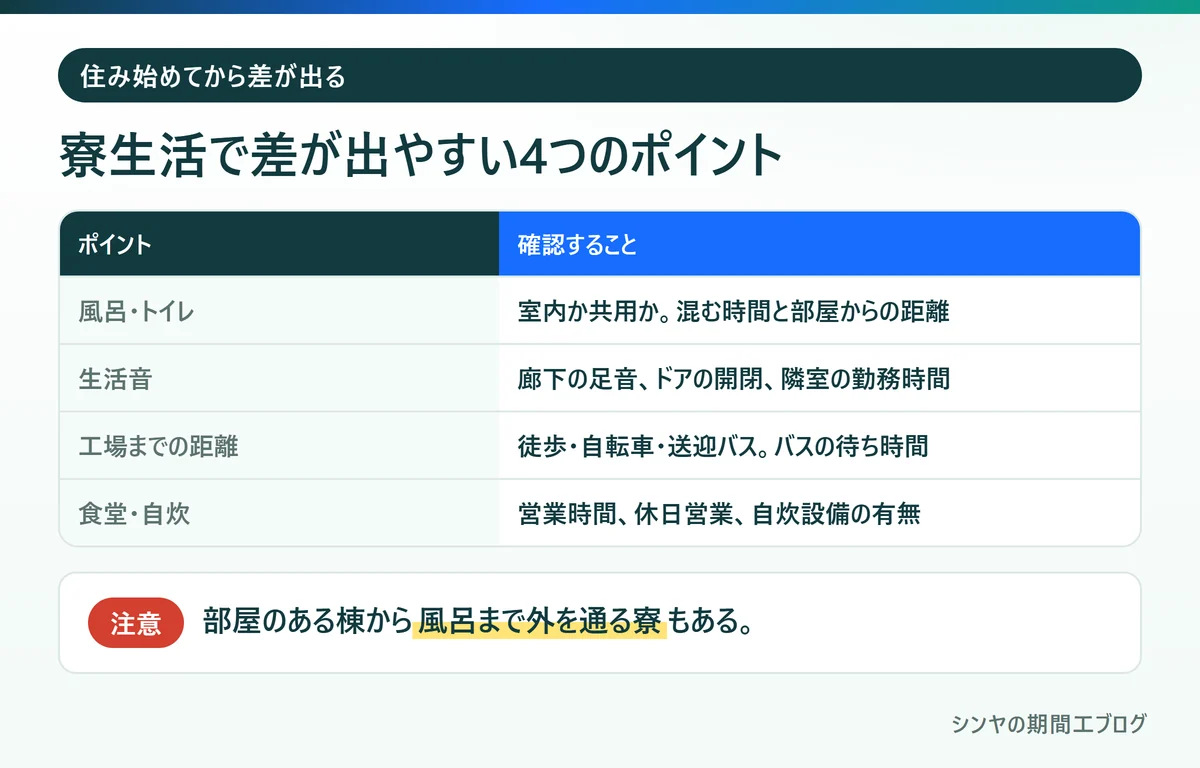The height and width of the screenshot is (768, 1200).
Task: Select the 風呂・トイレ row label
Action: tap(136, 311)
